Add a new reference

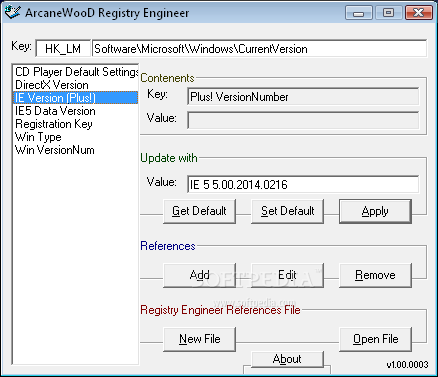(x=199, y=275)
